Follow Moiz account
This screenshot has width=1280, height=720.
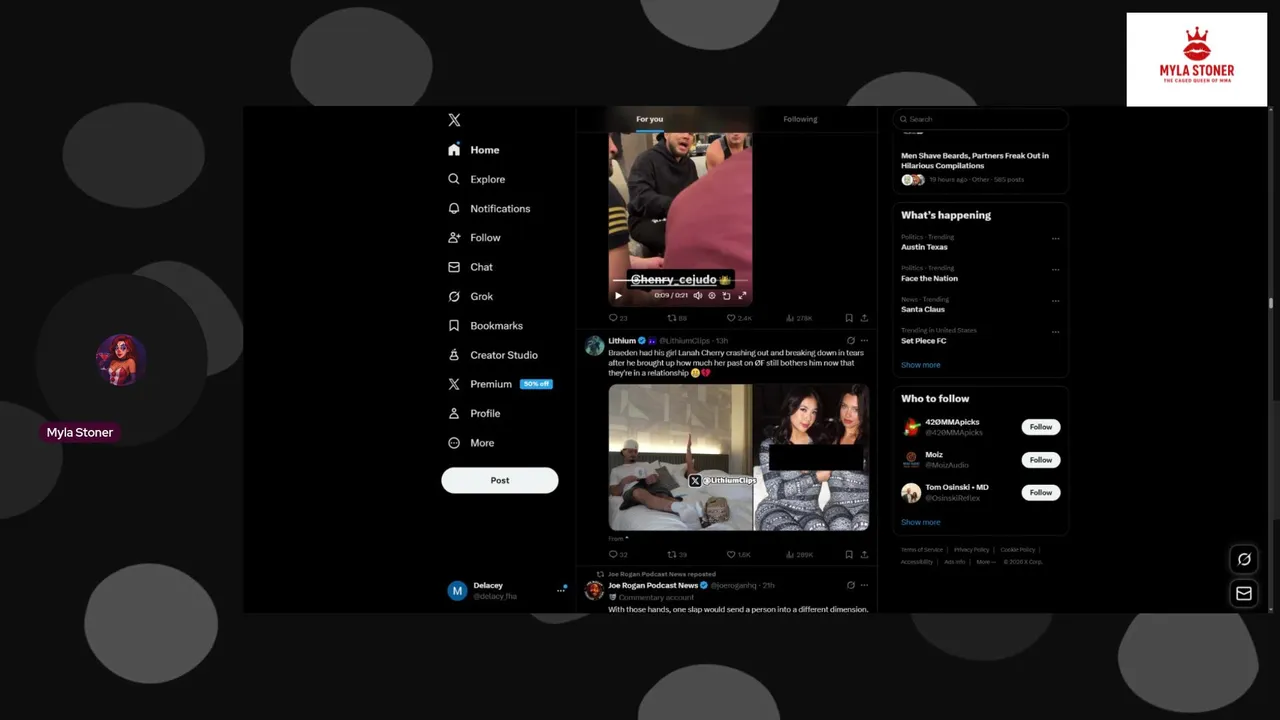click(1041, 460)
